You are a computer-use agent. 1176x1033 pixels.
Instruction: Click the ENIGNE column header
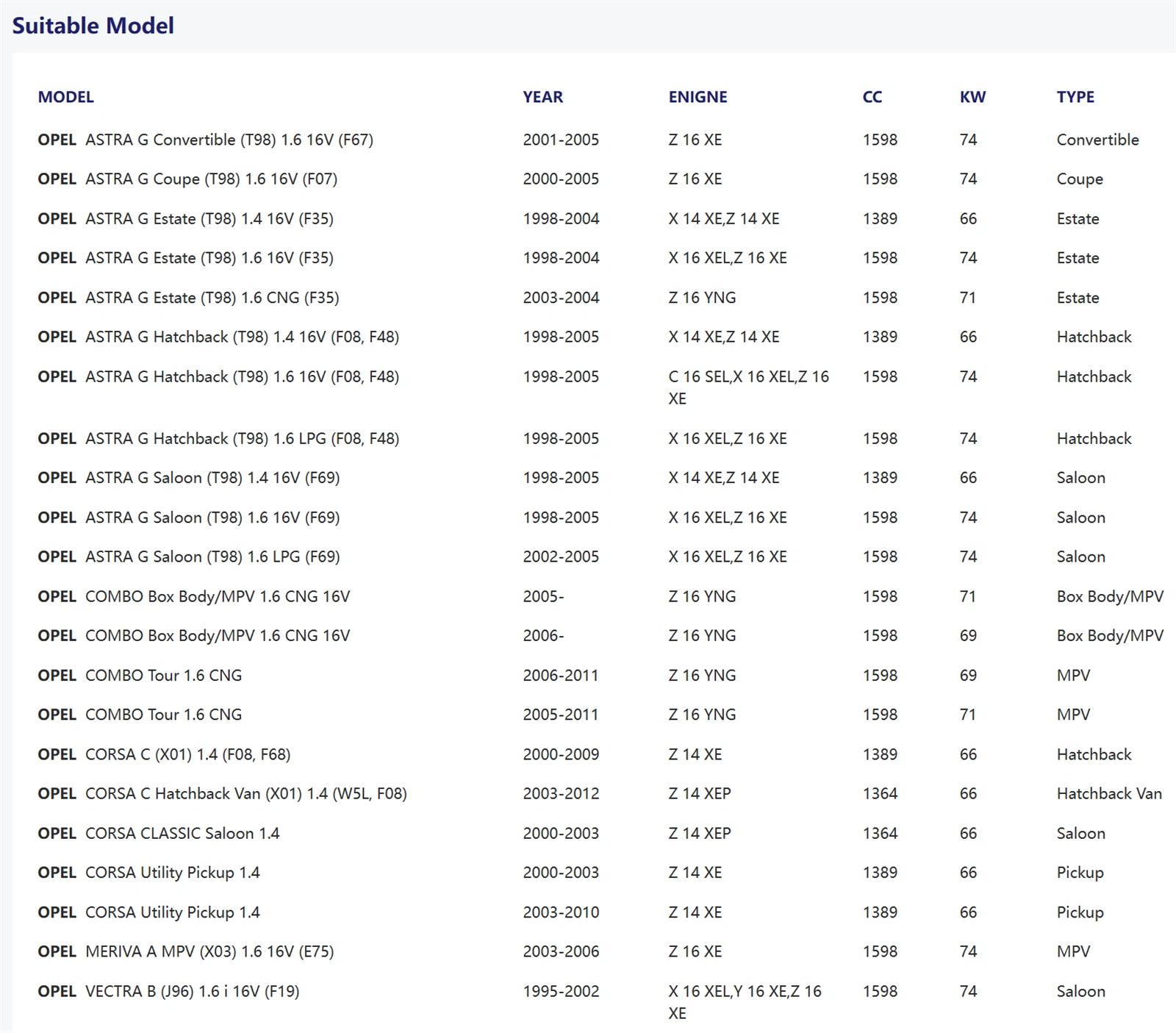[x=698, y=97]
